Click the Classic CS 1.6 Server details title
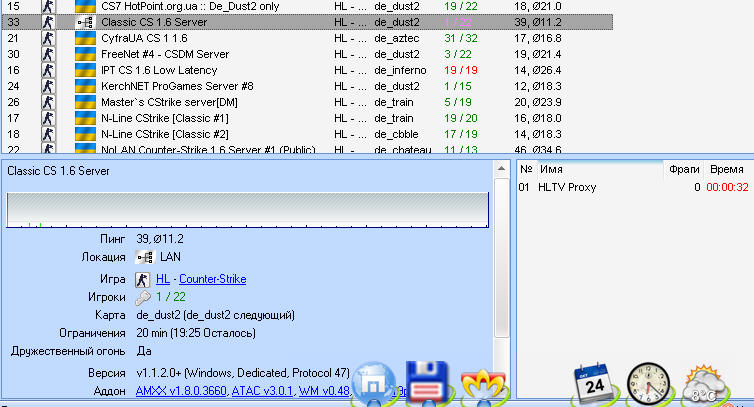This screenshot has height=407, width=754. (58, 171)
